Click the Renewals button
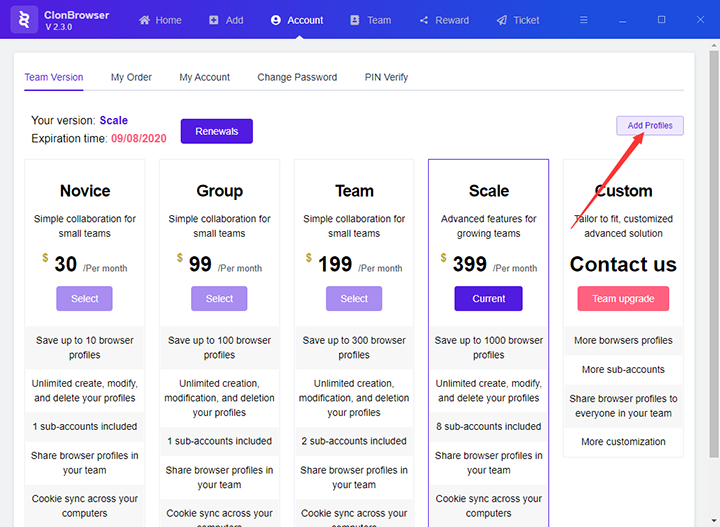Image resolution: width=720 pixels, height=527 pixels. (x=217, y=131)
